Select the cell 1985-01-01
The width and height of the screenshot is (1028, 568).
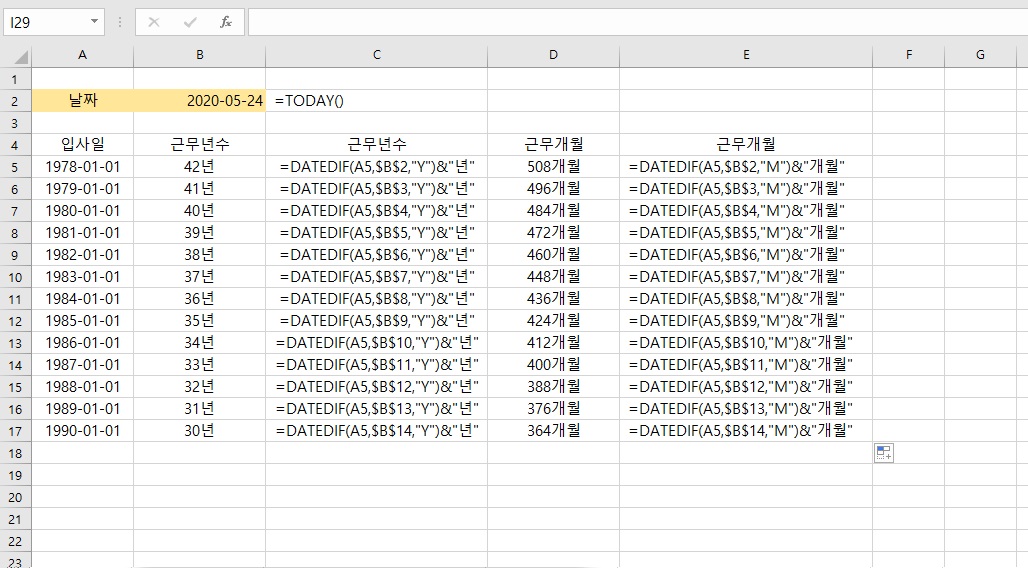click(x=83, y=321)
